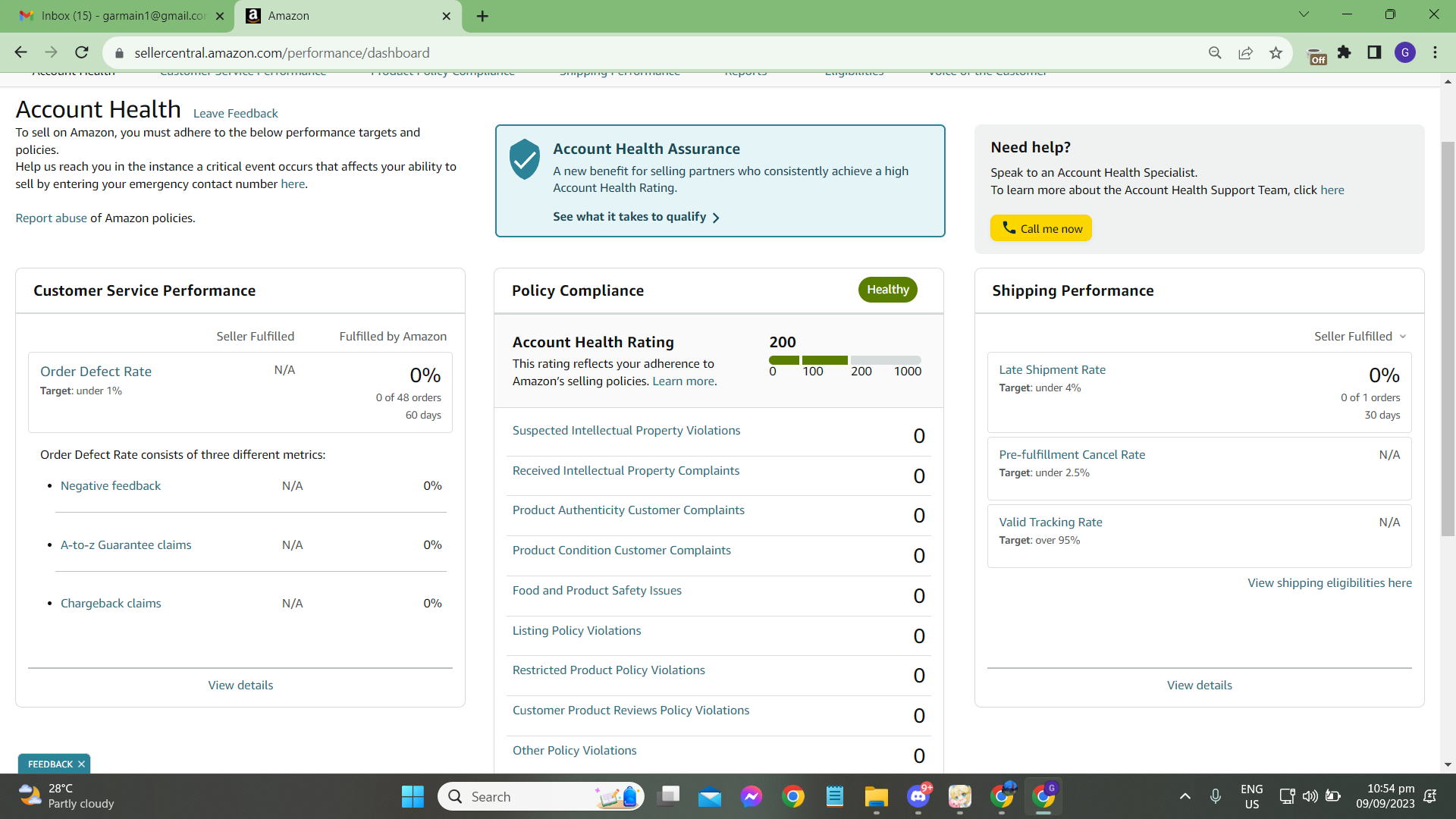Viewport: 1456px width, 819px height.
Task: Open Pre-fulfillment Cancel Rate metric
Action: click(x=1072, y=454)
